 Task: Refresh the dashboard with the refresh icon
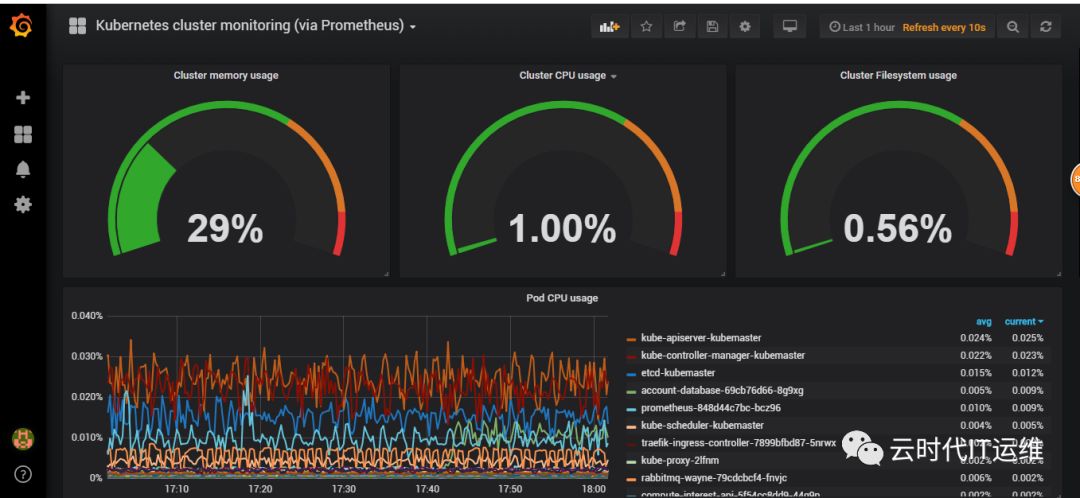coord(1046,27)
